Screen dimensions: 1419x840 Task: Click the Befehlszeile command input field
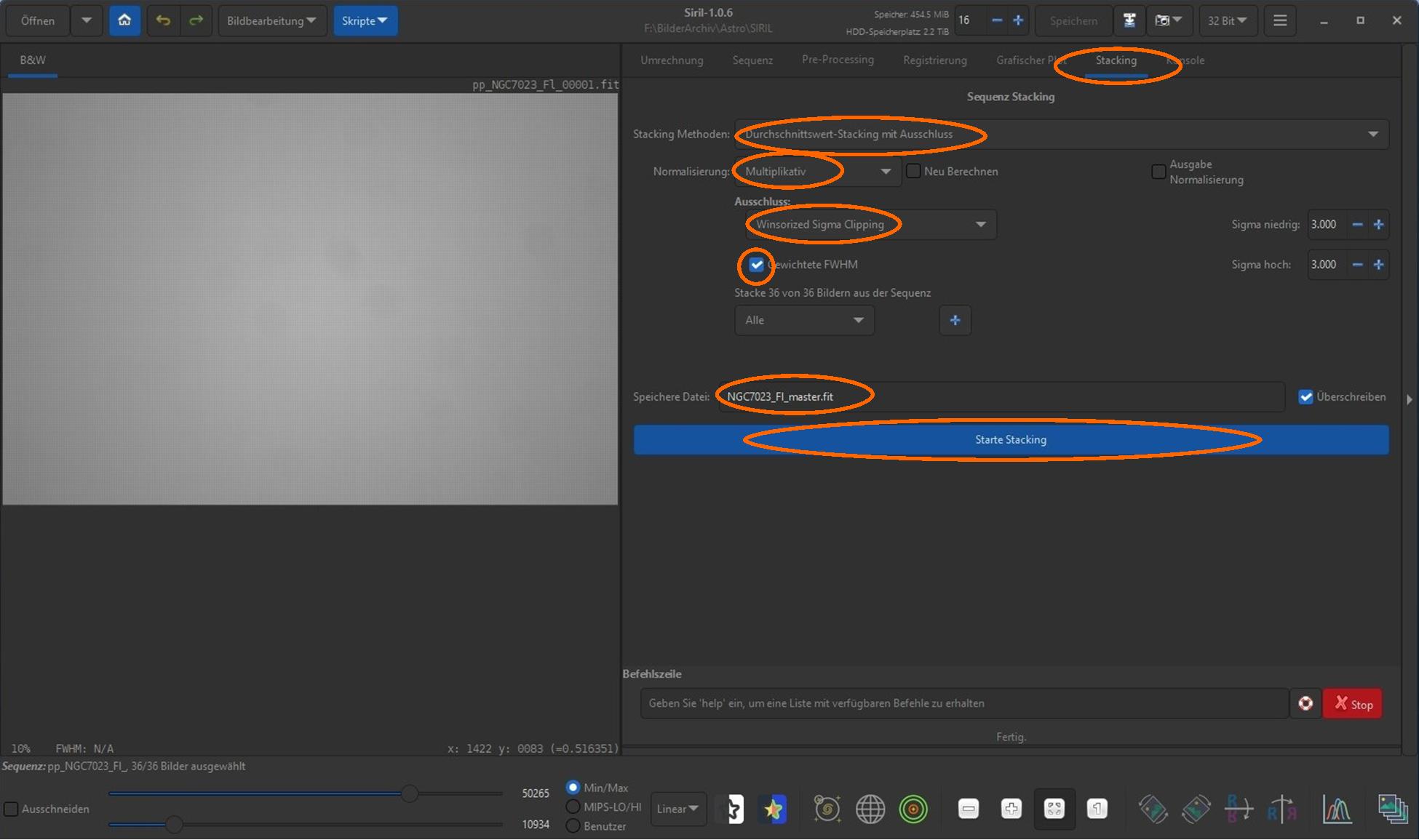pyautogui.click(x=963, y=704)
